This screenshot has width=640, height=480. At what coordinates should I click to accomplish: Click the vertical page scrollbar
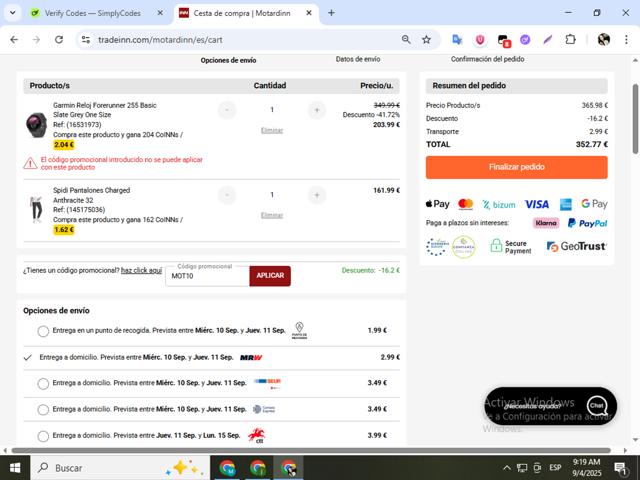click(635, 118)
